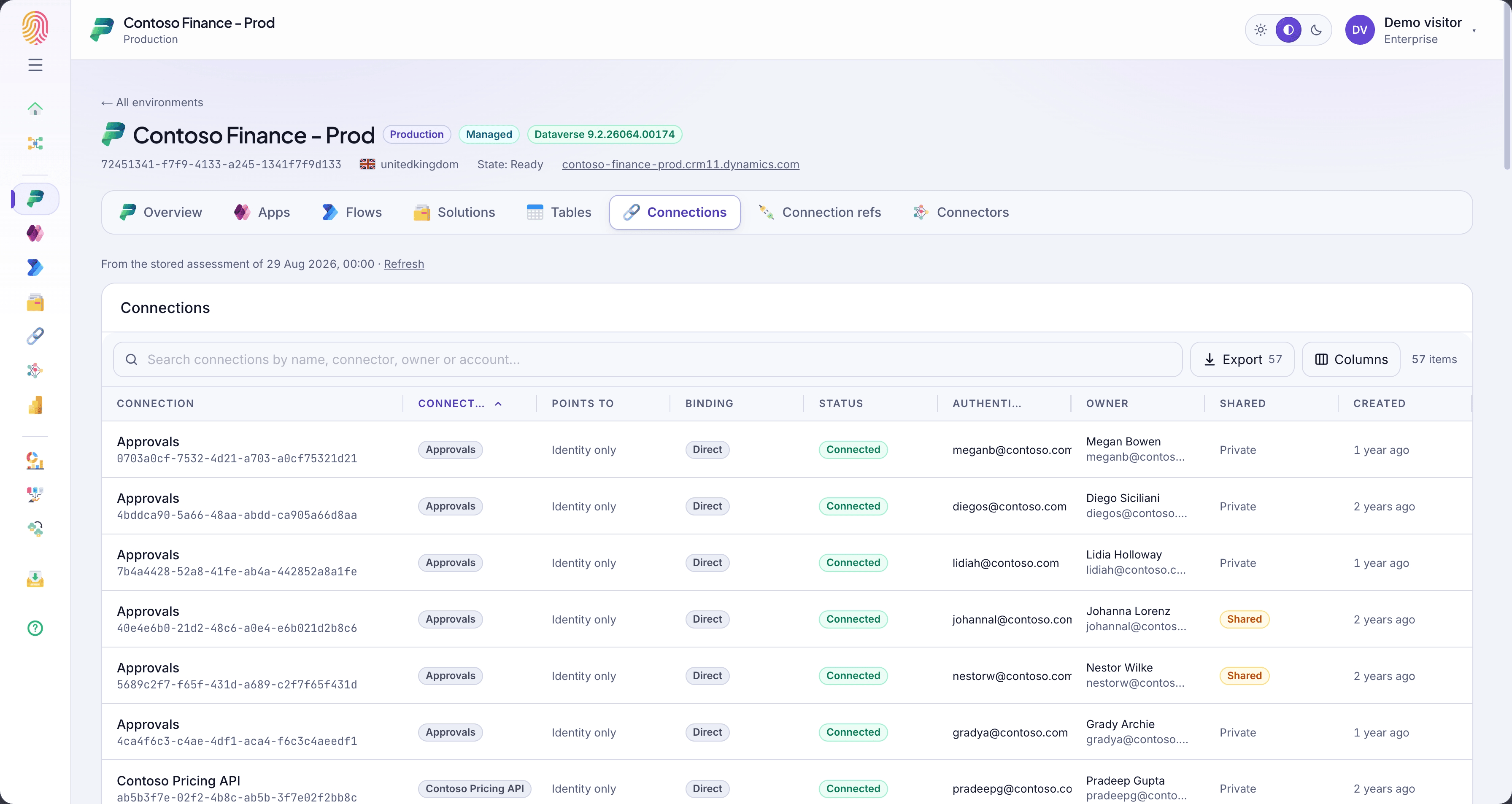Switch to dark theme with the moon icon
Screen dimensions: 1512x804
point(1316,30)
